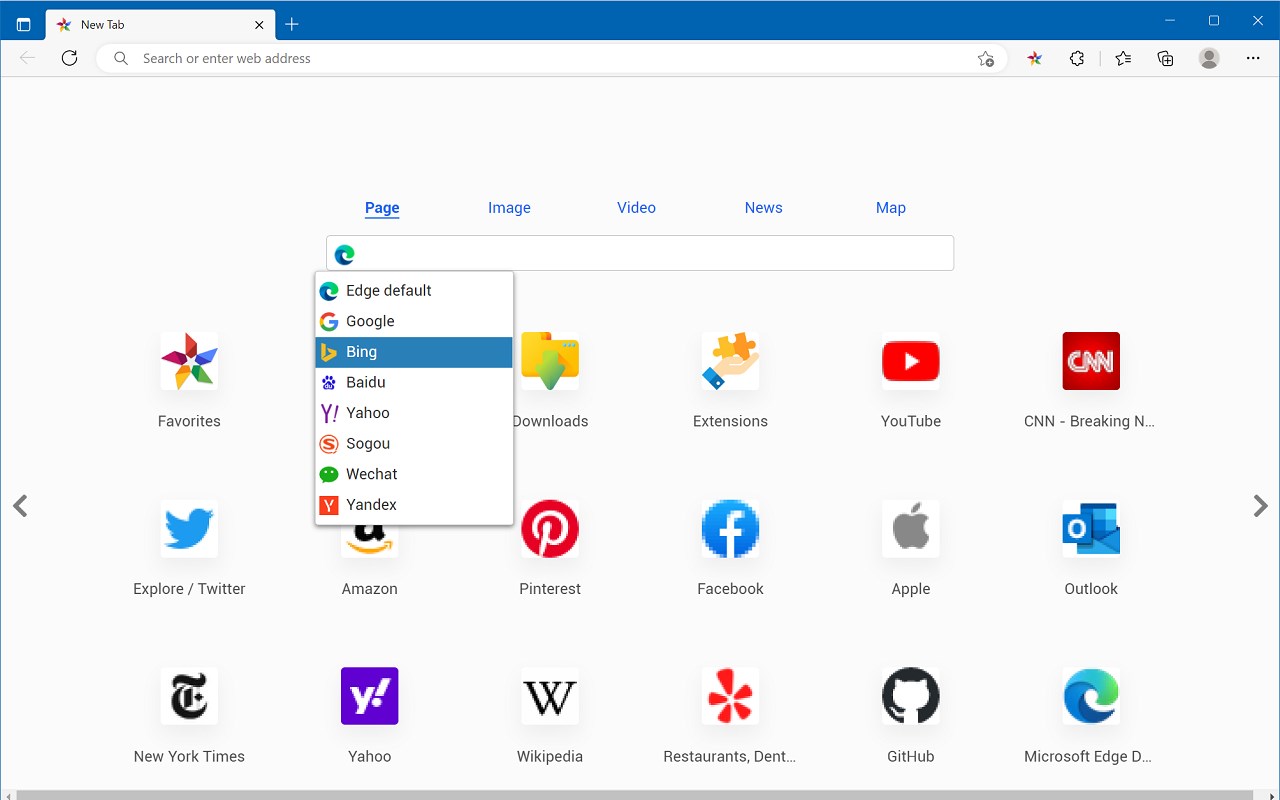The height and width of the screenshot is (800, 1280).
Task: Open the Twitter bird tile
Action: point(189,529)
